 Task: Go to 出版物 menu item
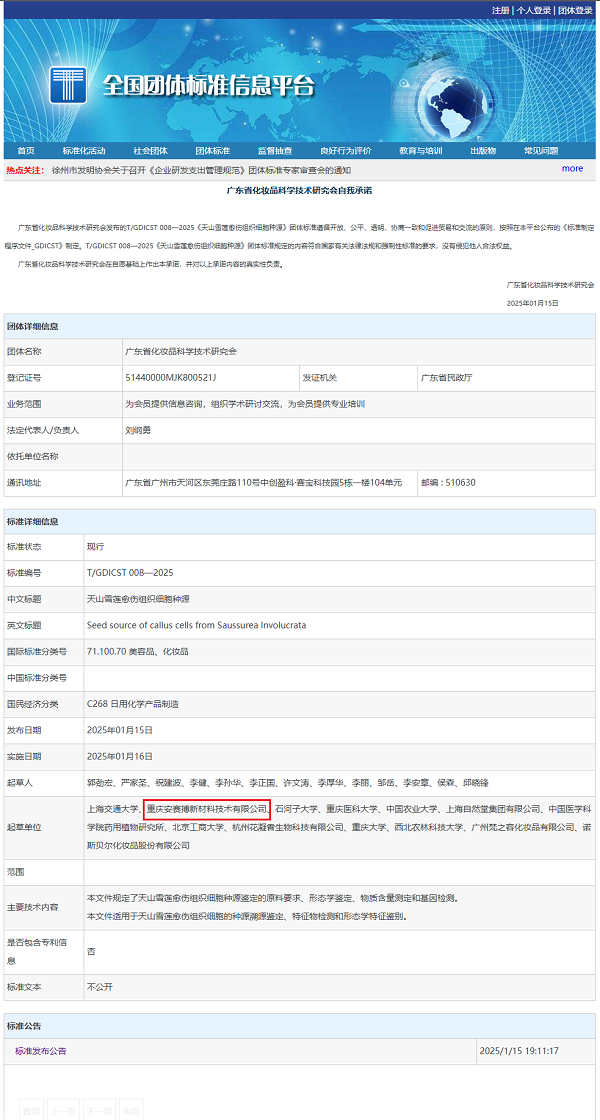483,151
